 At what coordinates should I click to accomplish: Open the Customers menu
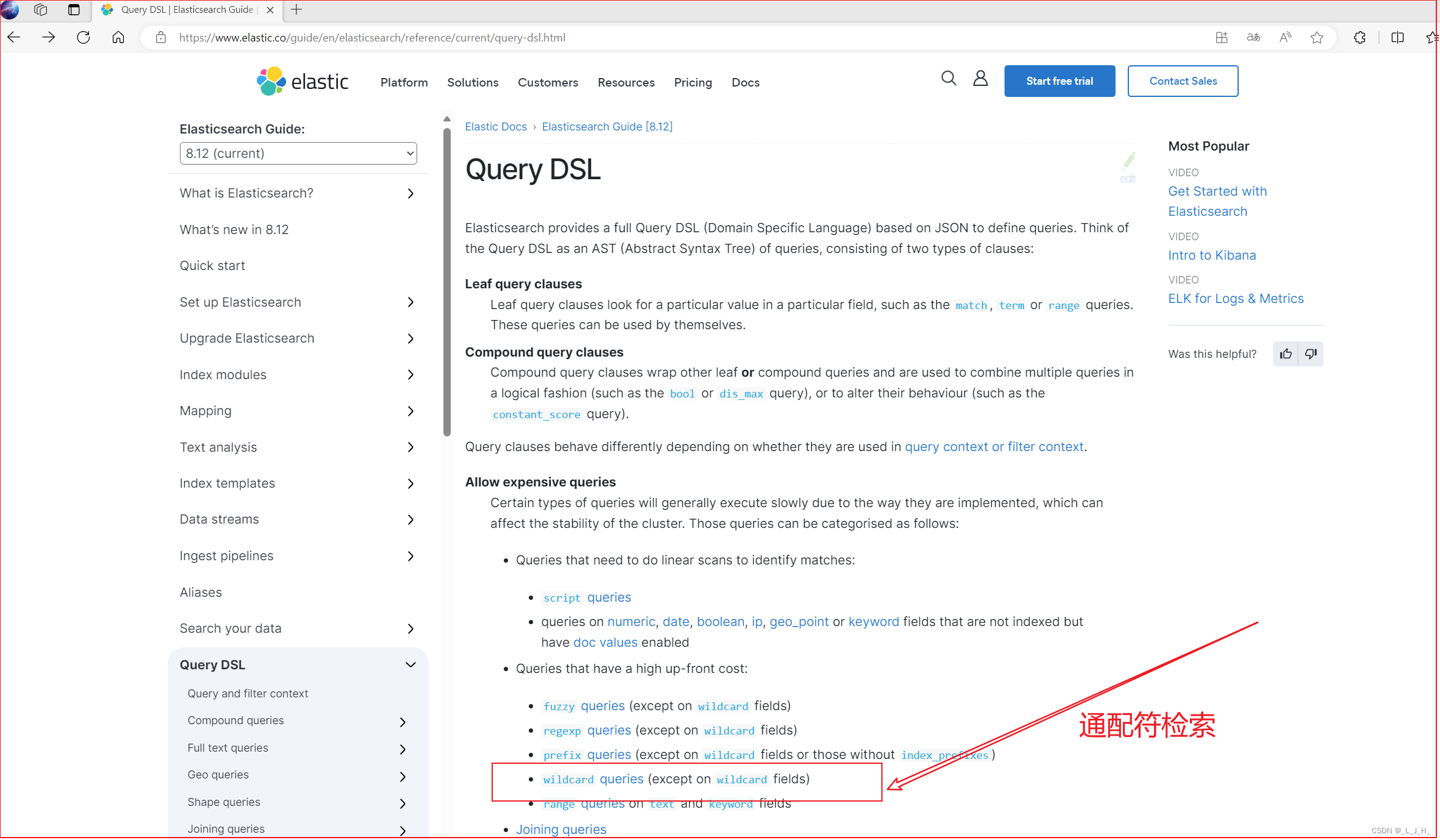click(x=548, y=82)
